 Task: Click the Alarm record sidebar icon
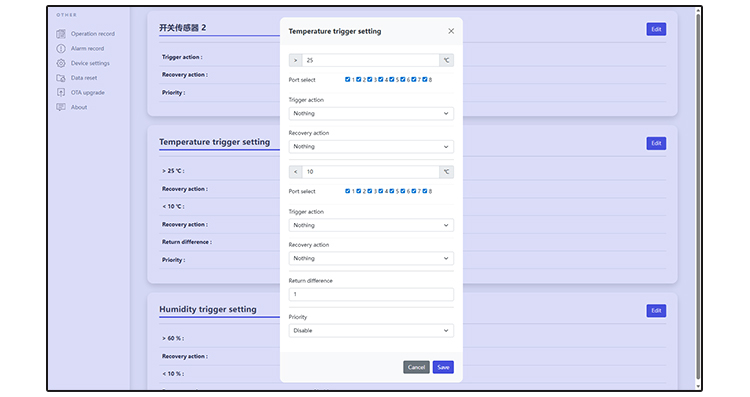[x=61, y=49]
